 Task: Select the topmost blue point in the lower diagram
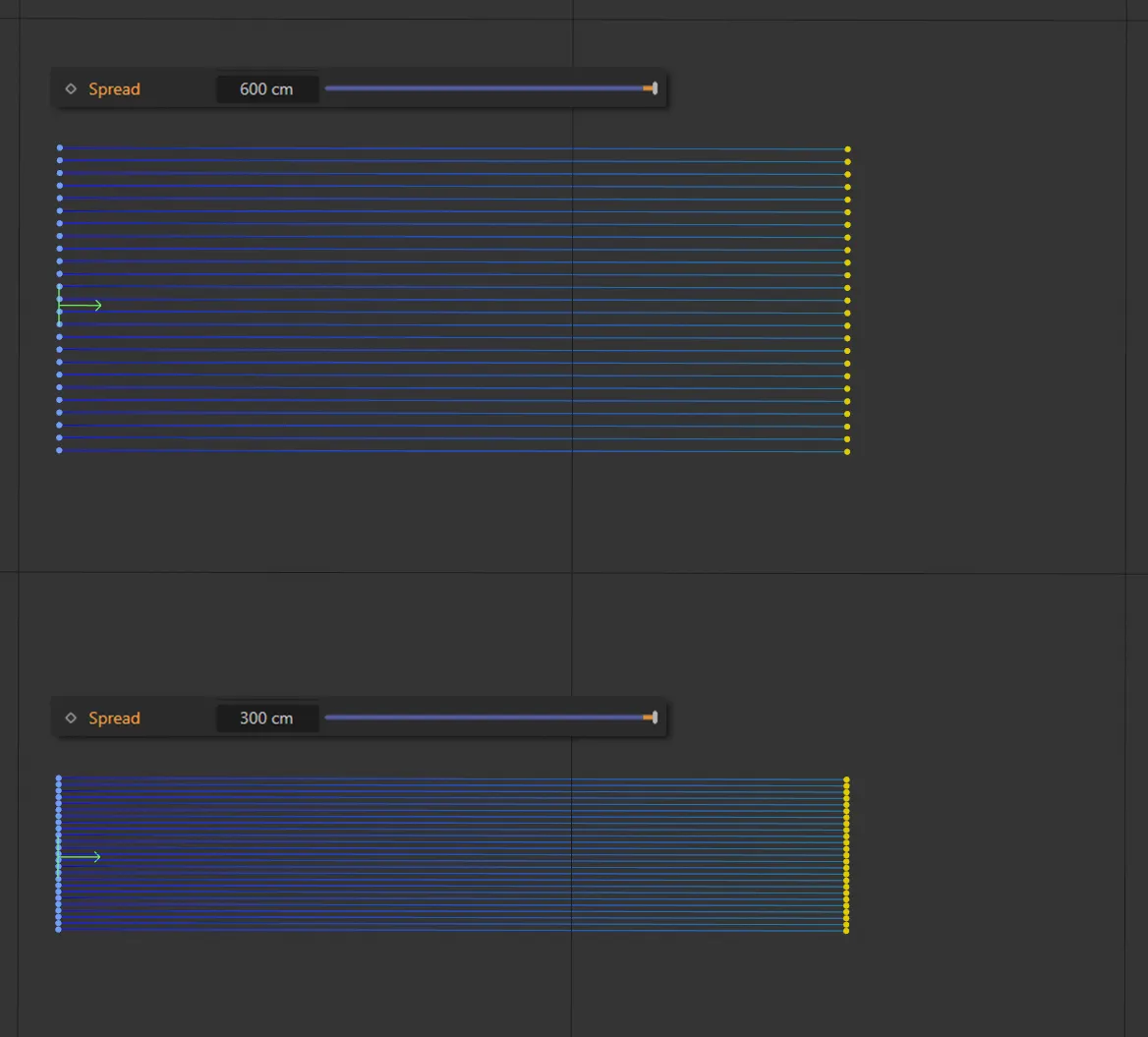tap(59, 778)
